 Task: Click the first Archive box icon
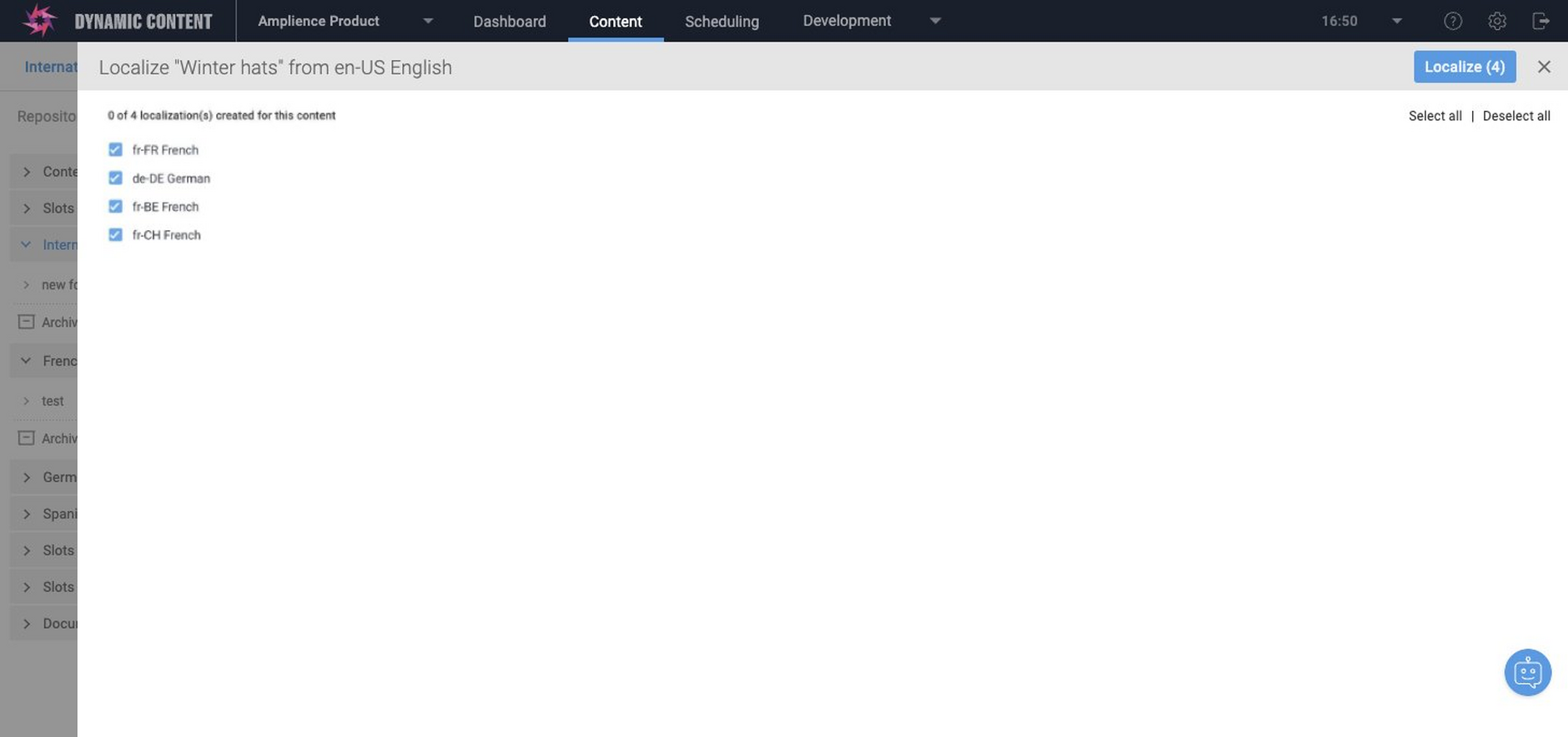click(x=26, y=322)
